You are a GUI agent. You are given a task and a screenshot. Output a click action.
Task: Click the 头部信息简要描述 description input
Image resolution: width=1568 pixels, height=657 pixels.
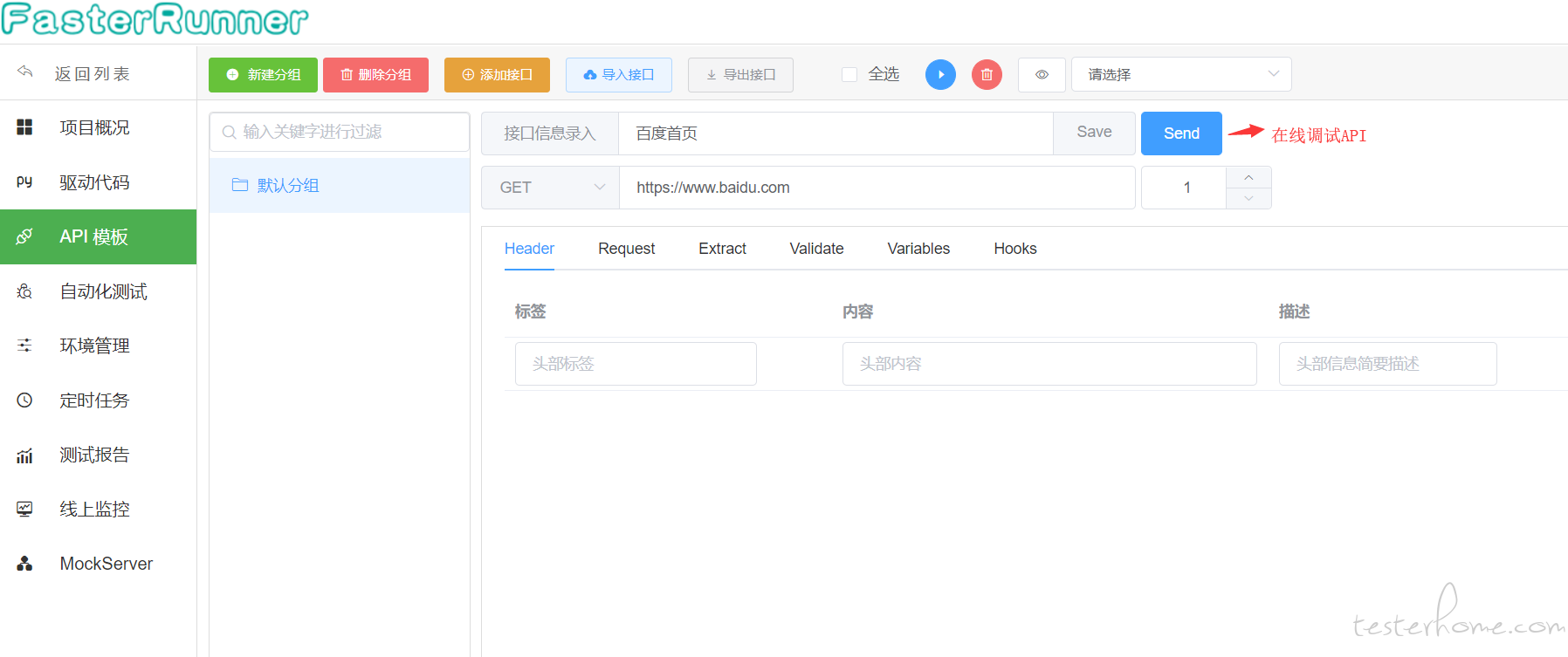tap(1387, 364)
